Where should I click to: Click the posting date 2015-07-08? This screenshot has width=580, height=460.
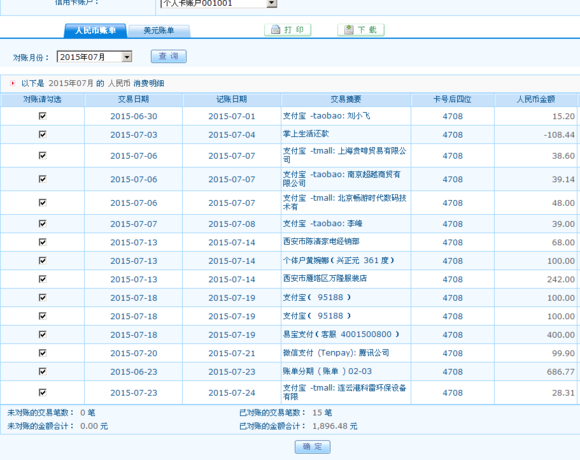[x=232, y=224]
